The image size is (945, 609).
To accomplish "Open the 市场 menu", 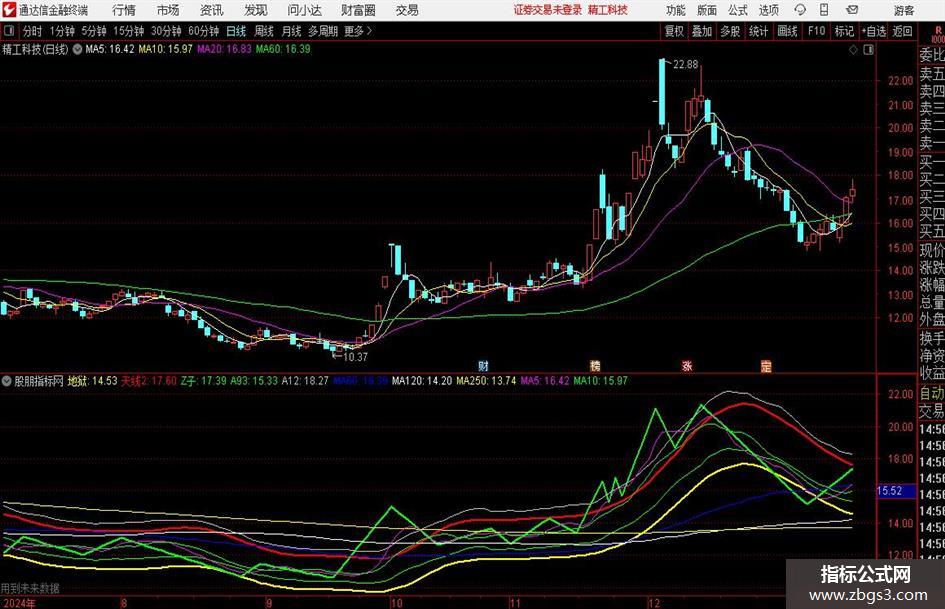I will 168,10.
